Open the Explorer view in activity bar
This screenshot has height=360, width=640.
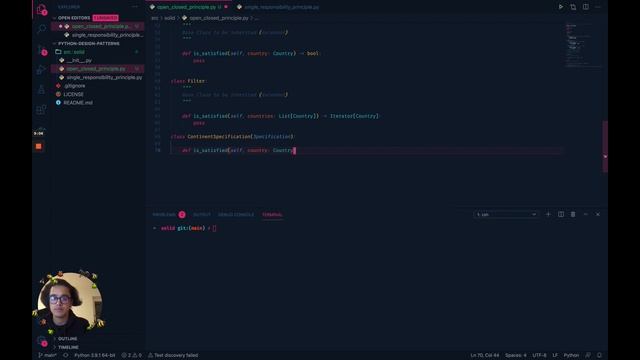click(x=42, y=9)
